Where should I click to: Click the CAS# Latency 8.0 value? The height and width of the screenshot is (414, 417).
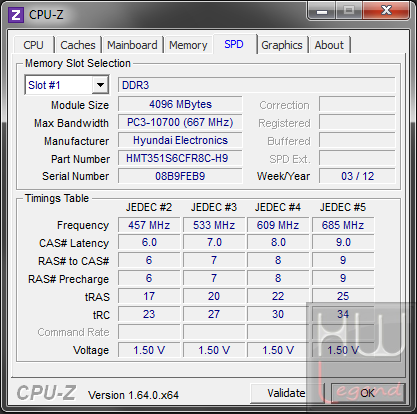tap(278, 242)
